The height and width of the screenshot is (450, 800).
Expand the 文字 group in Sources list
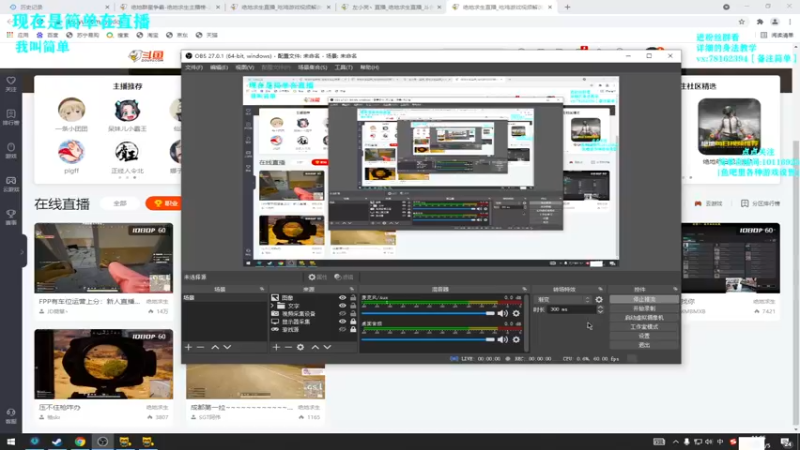tap(273, 306)
